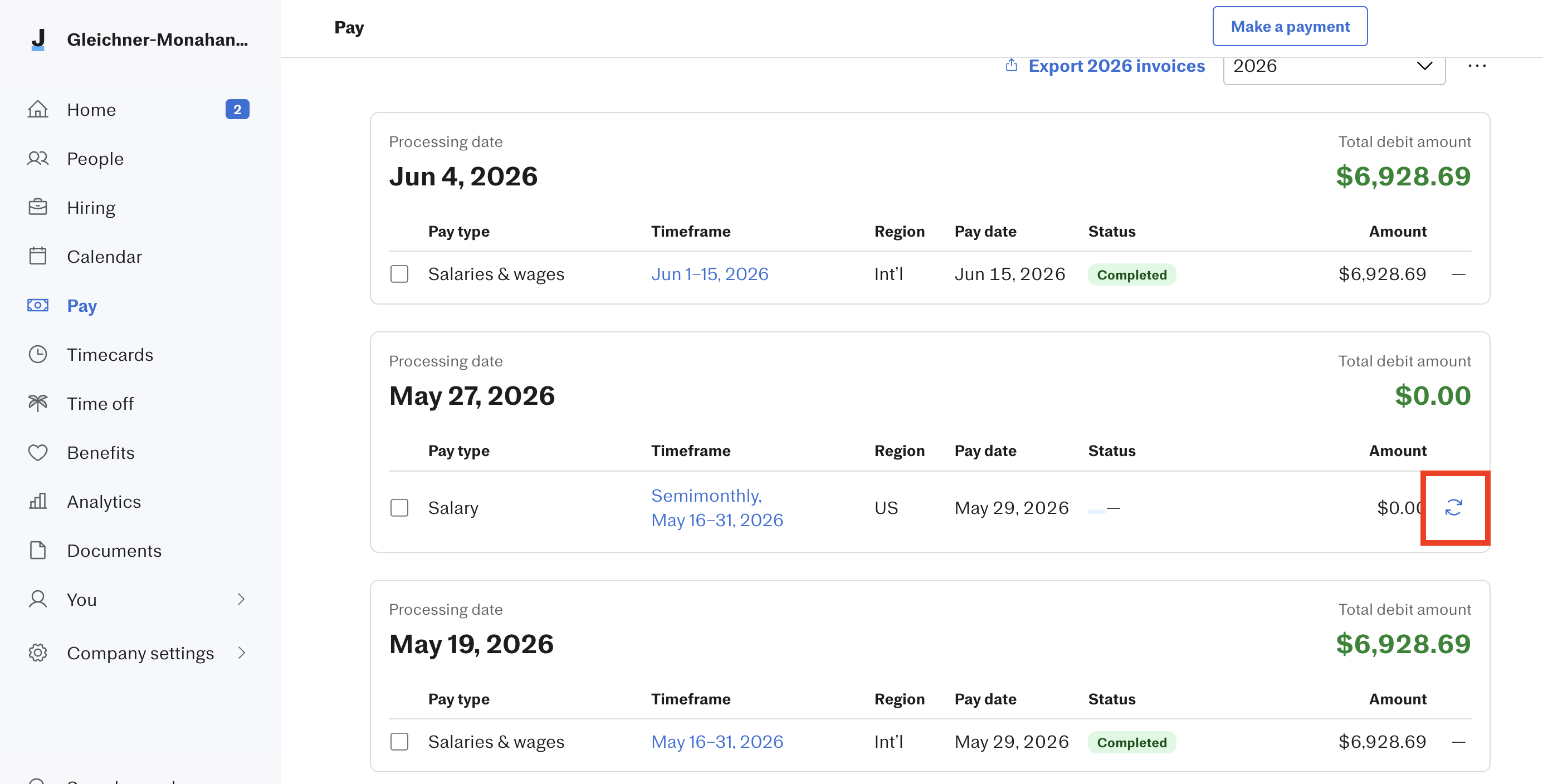Image resolution: width=1543 pixels, height=784 pixels.
Task: Click the Completed status badge for May 19 processing
Action: [1131, 743]
